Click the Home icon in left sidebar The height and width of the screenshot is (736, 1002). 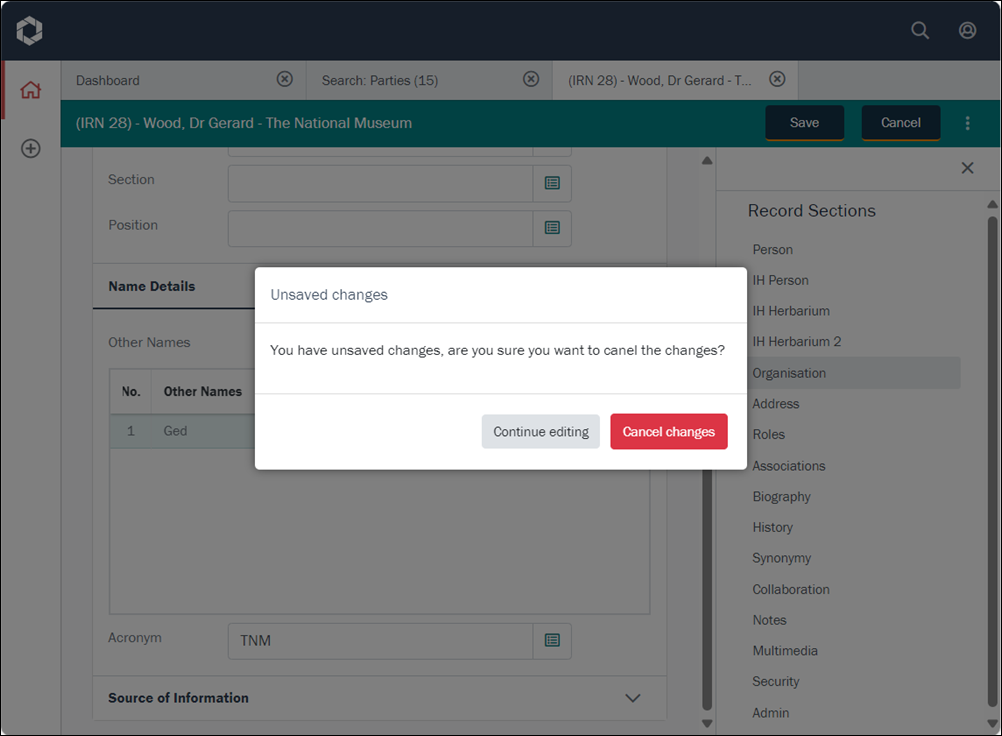[31, 90]
